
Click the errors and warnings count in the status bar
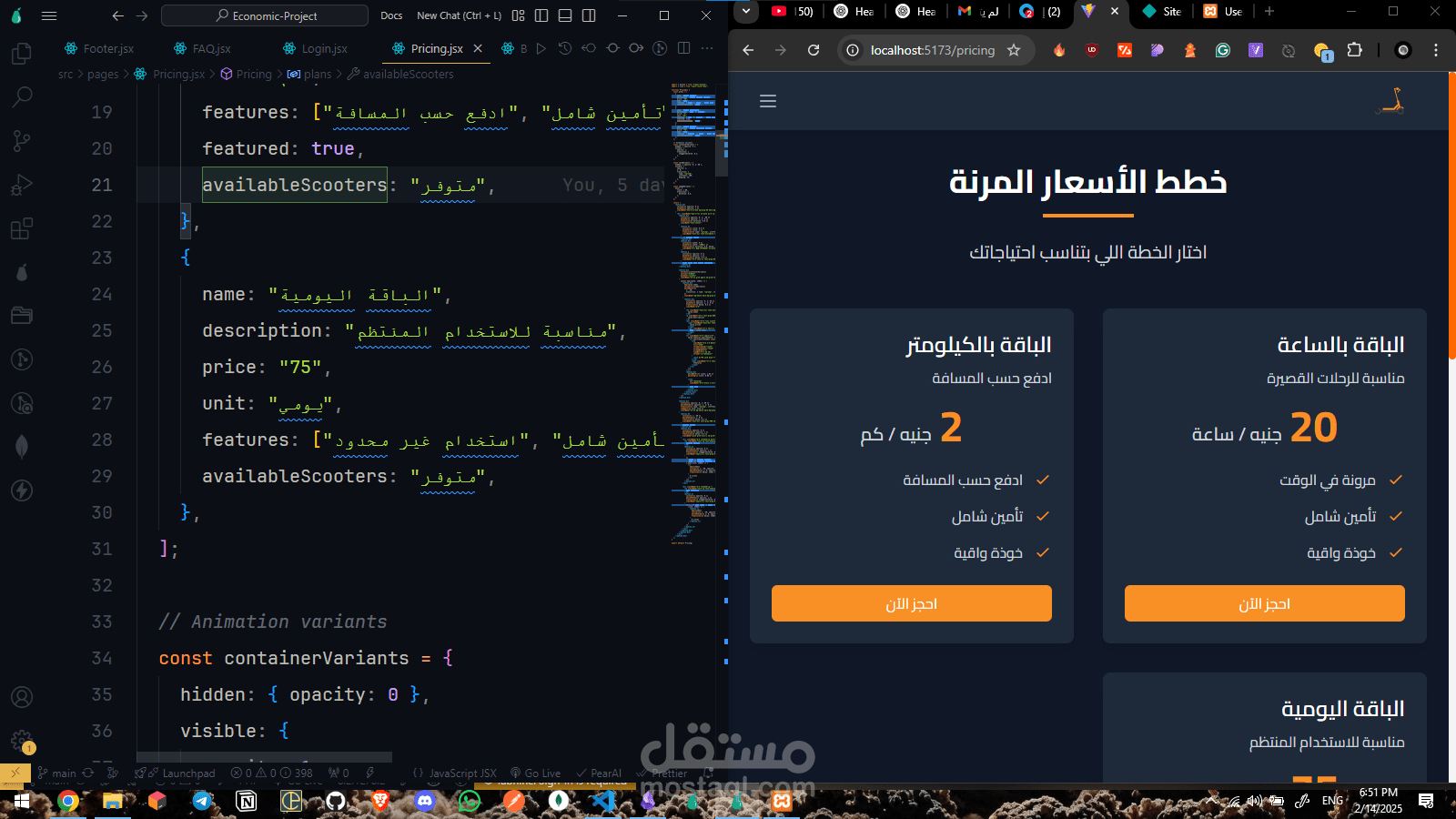271,773
